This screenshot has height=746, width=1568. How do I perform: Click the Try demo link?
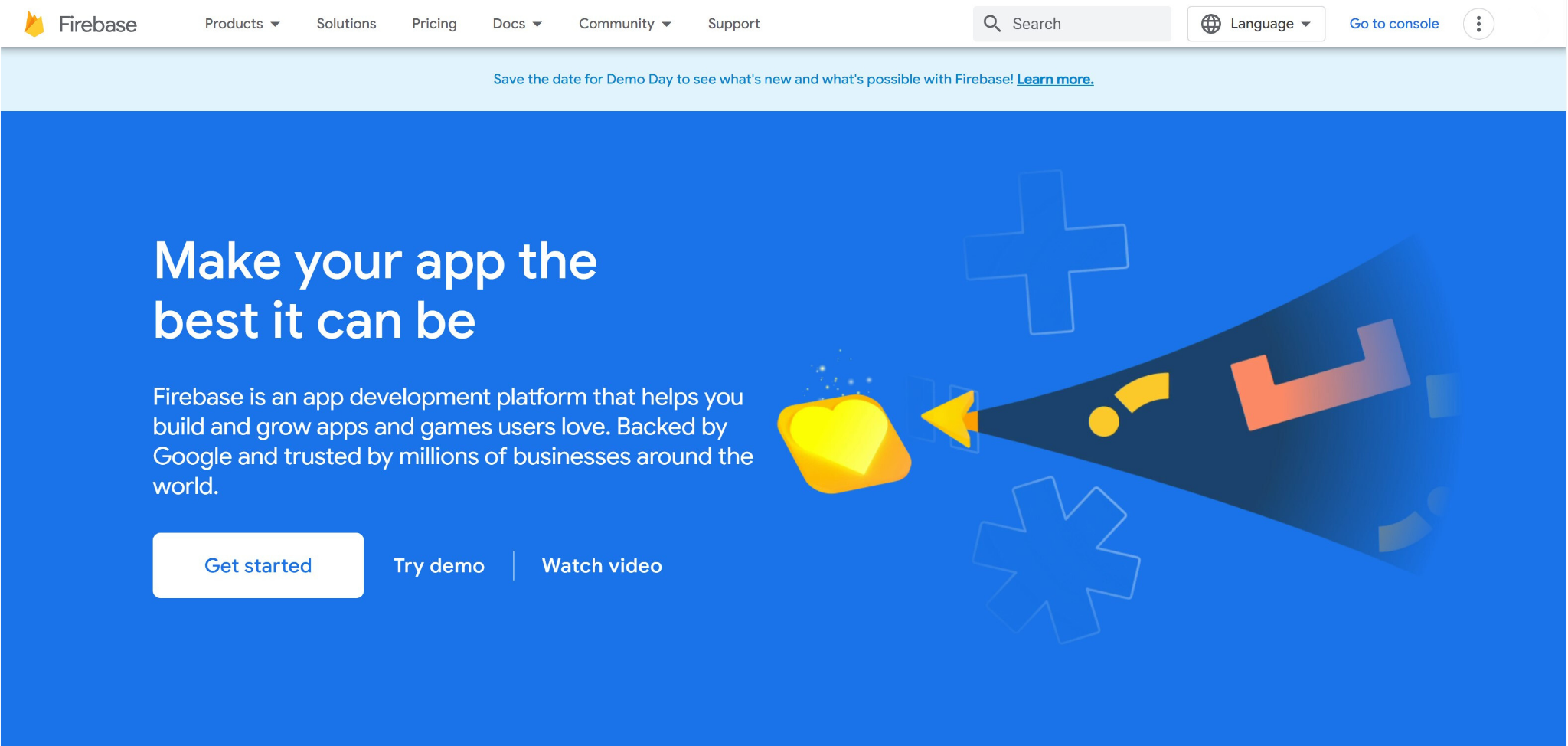[439, 566]
